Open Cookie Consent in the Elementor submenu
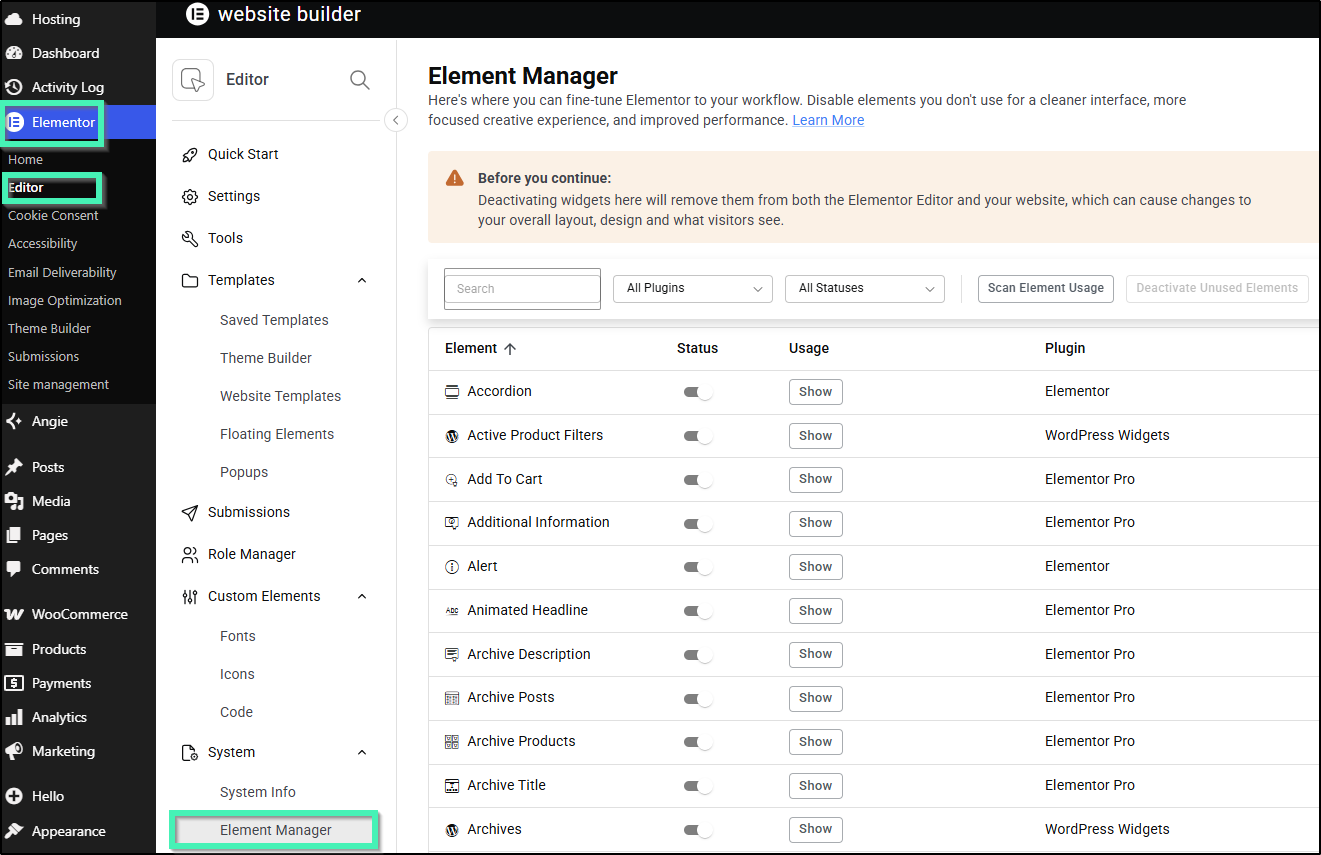 (x=53, y=216)
